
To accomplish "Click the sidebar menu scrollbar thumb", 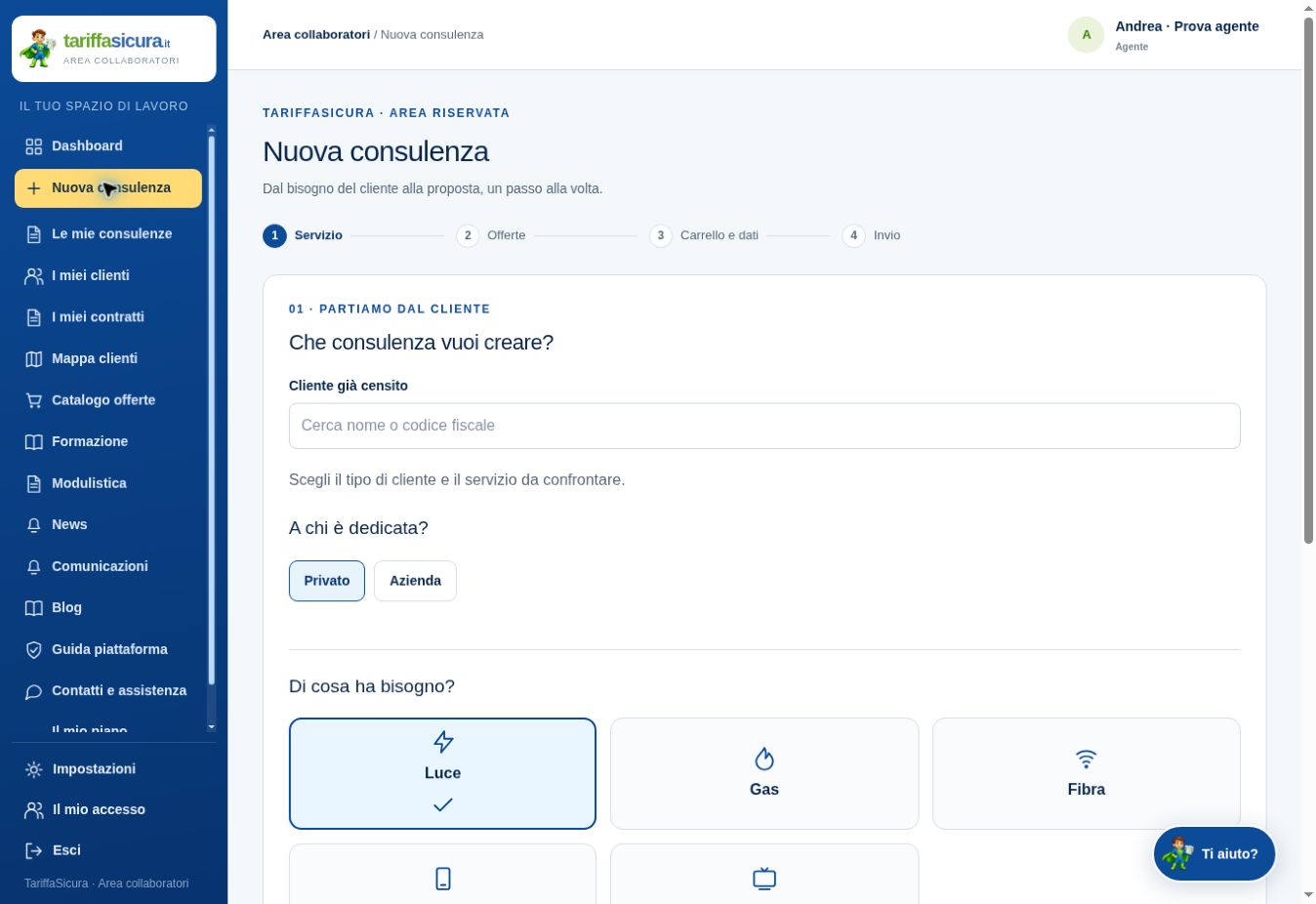I will (x=211, y=410).
